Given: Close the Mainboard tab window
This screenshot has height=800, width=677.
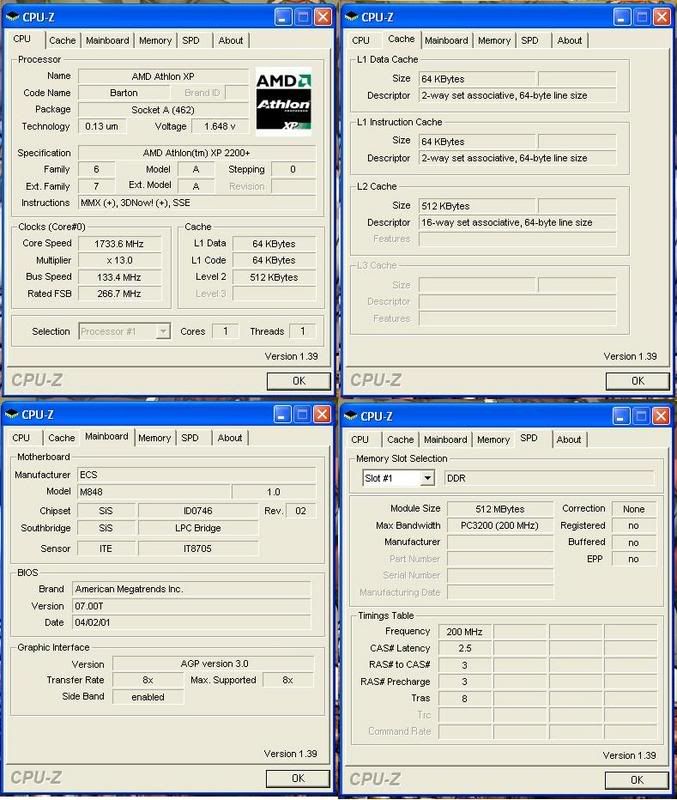Looking at the screenshot, I should coord(322,415).
